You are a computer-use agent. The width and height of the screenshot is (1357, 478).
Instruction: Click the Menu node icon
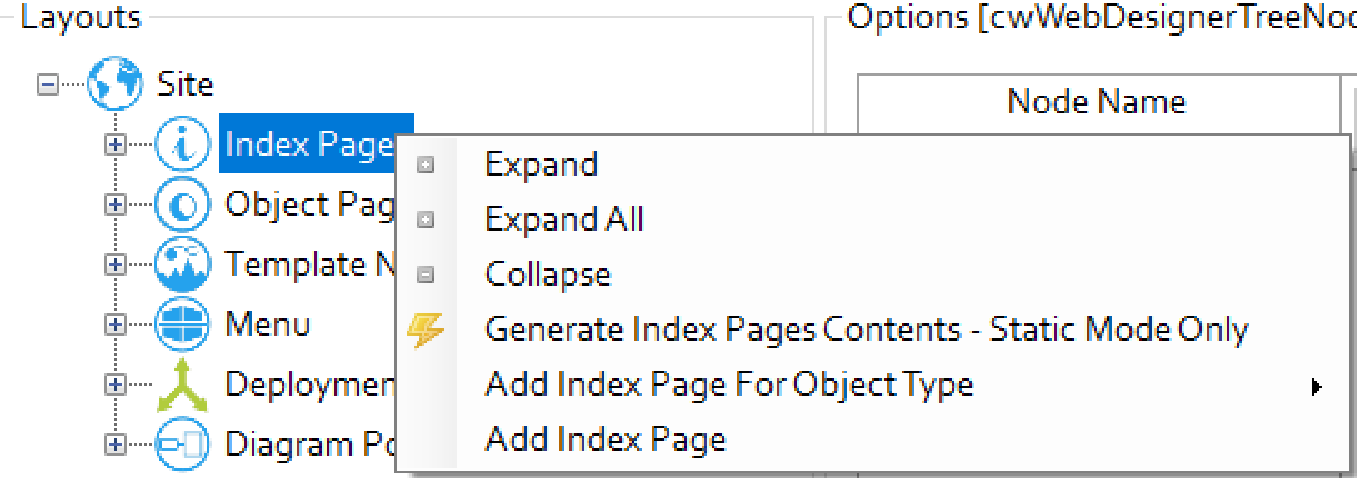pyautogui.click(x=183, y=325)
